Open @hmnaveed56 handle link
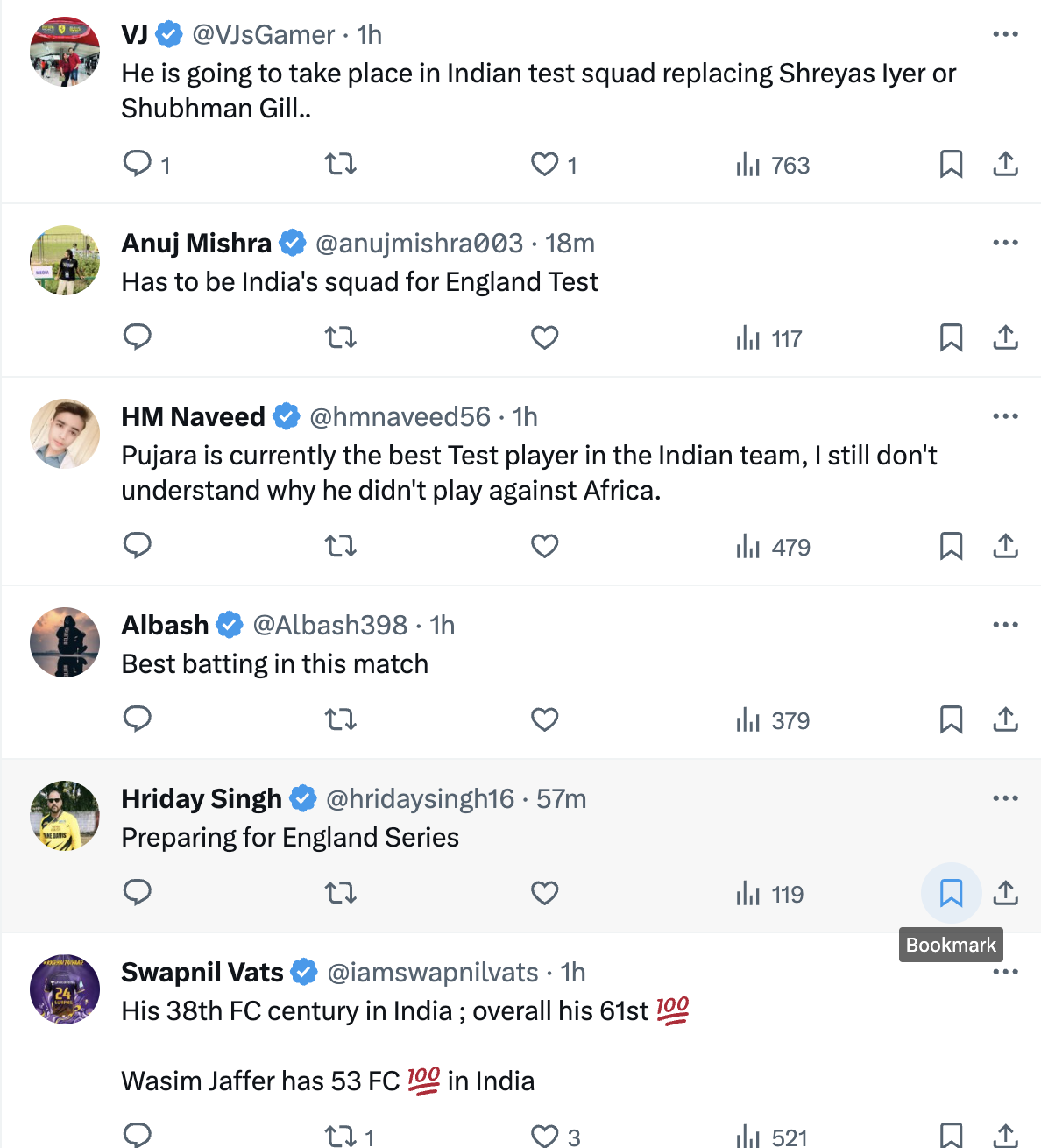Screen dimensions: 1041x1148 (x=400, y=416)
